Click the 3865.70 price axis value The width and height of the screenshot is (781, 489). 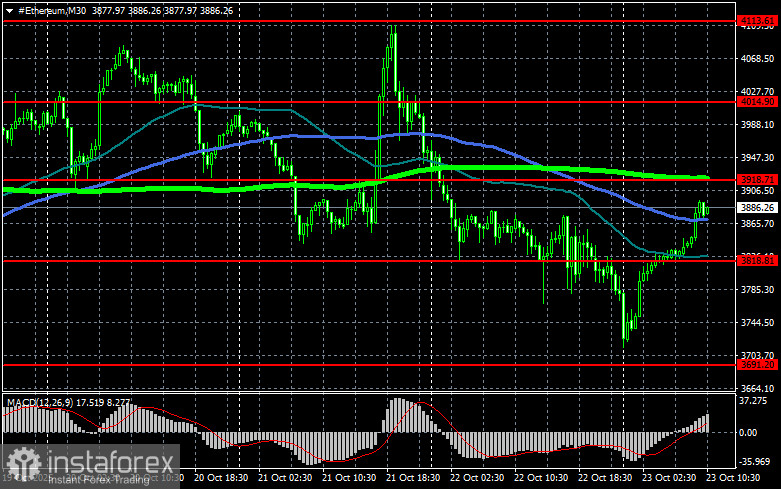tap(757, 224)
